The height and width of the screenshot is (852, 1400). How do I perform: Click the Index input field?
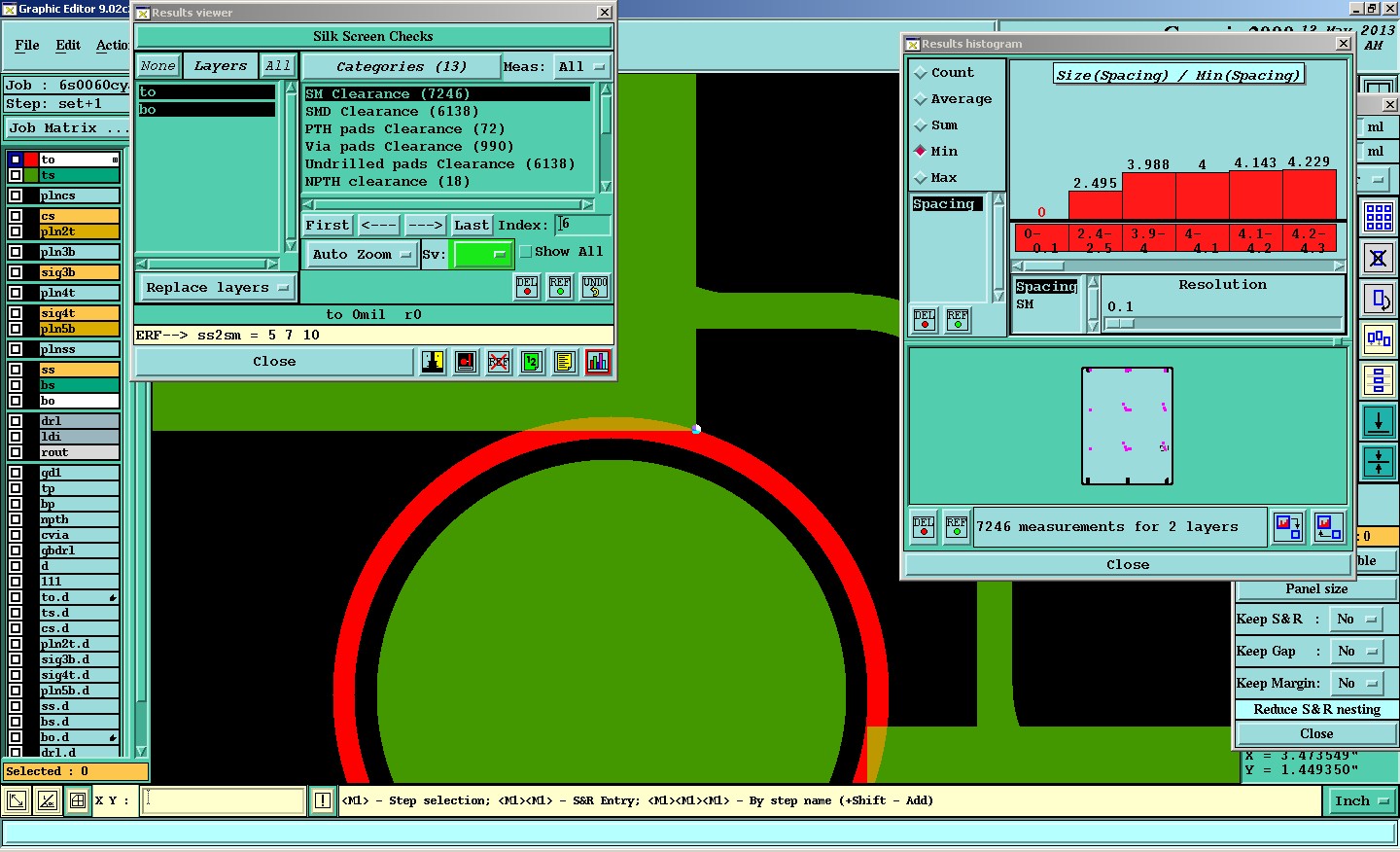click(x=582, y=225)
